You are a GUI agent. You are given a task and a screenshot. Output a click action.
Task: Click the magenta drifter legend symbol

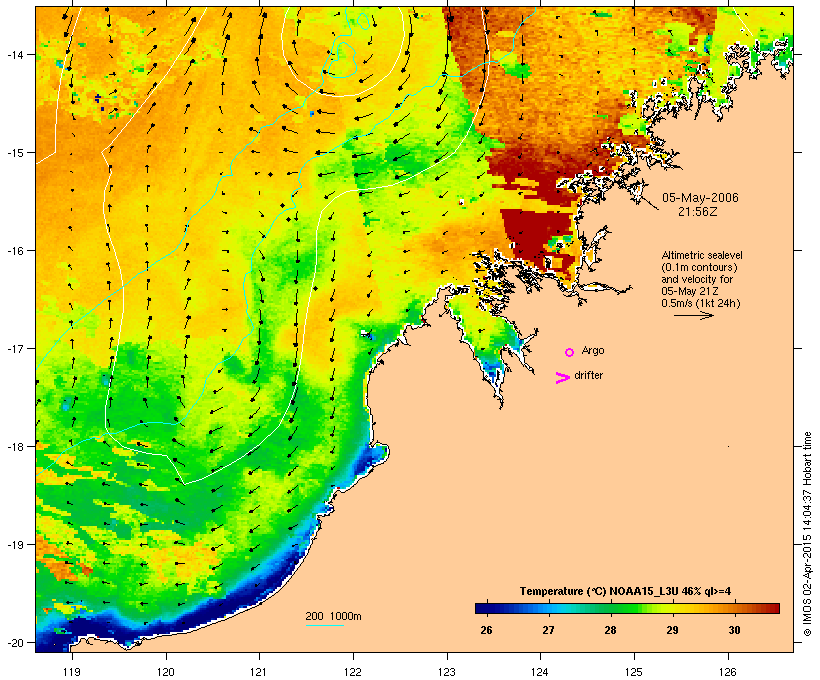coord(562,378)
